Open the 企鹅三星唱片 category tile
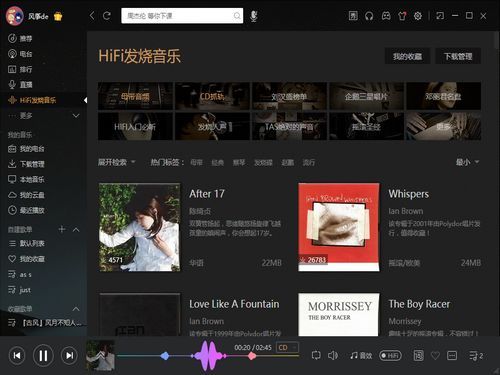Viewport: 500px width, 375px height. point(366,96)
